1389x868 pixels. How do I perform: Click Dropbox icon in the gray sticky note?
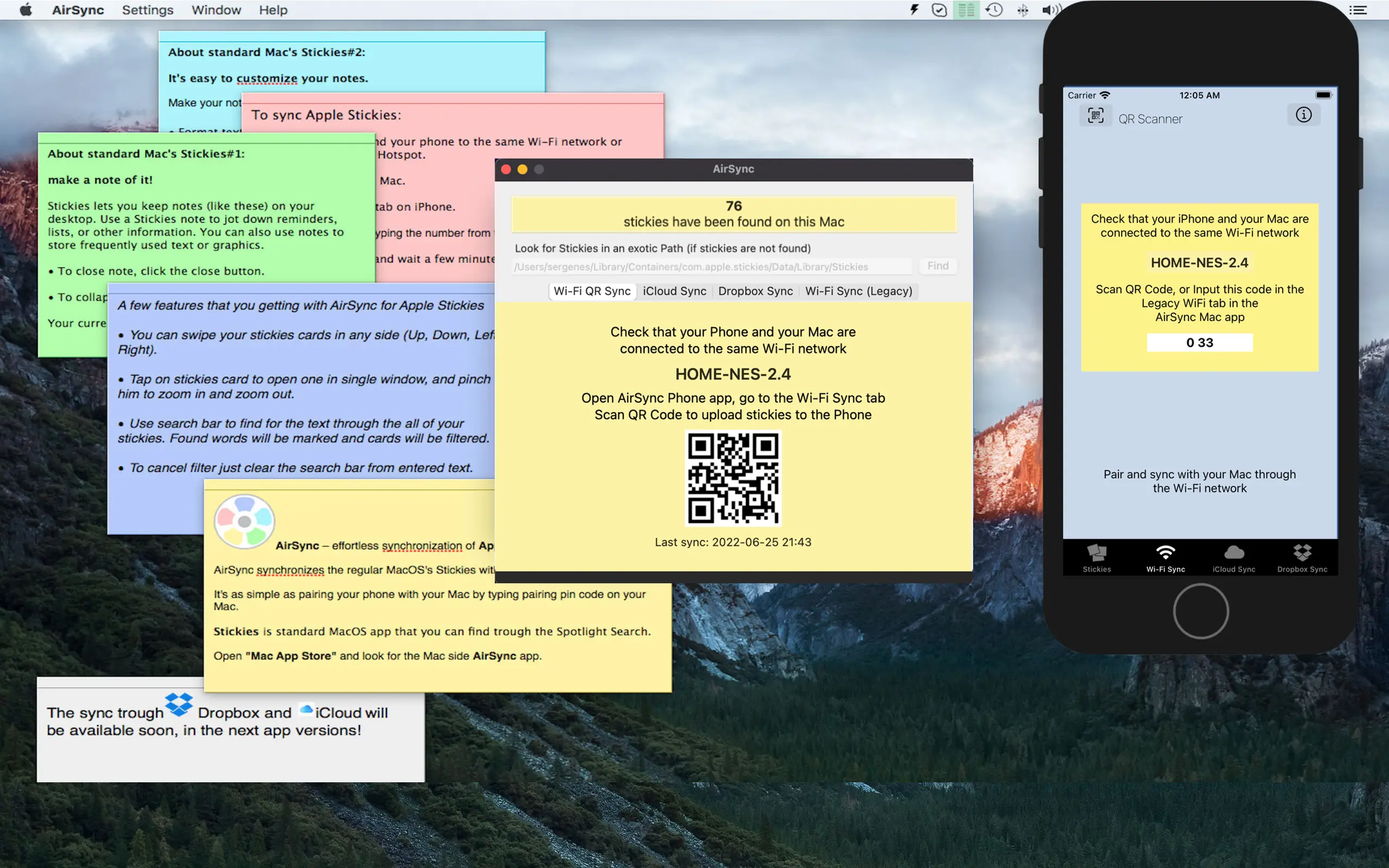(x=179, y=704)
